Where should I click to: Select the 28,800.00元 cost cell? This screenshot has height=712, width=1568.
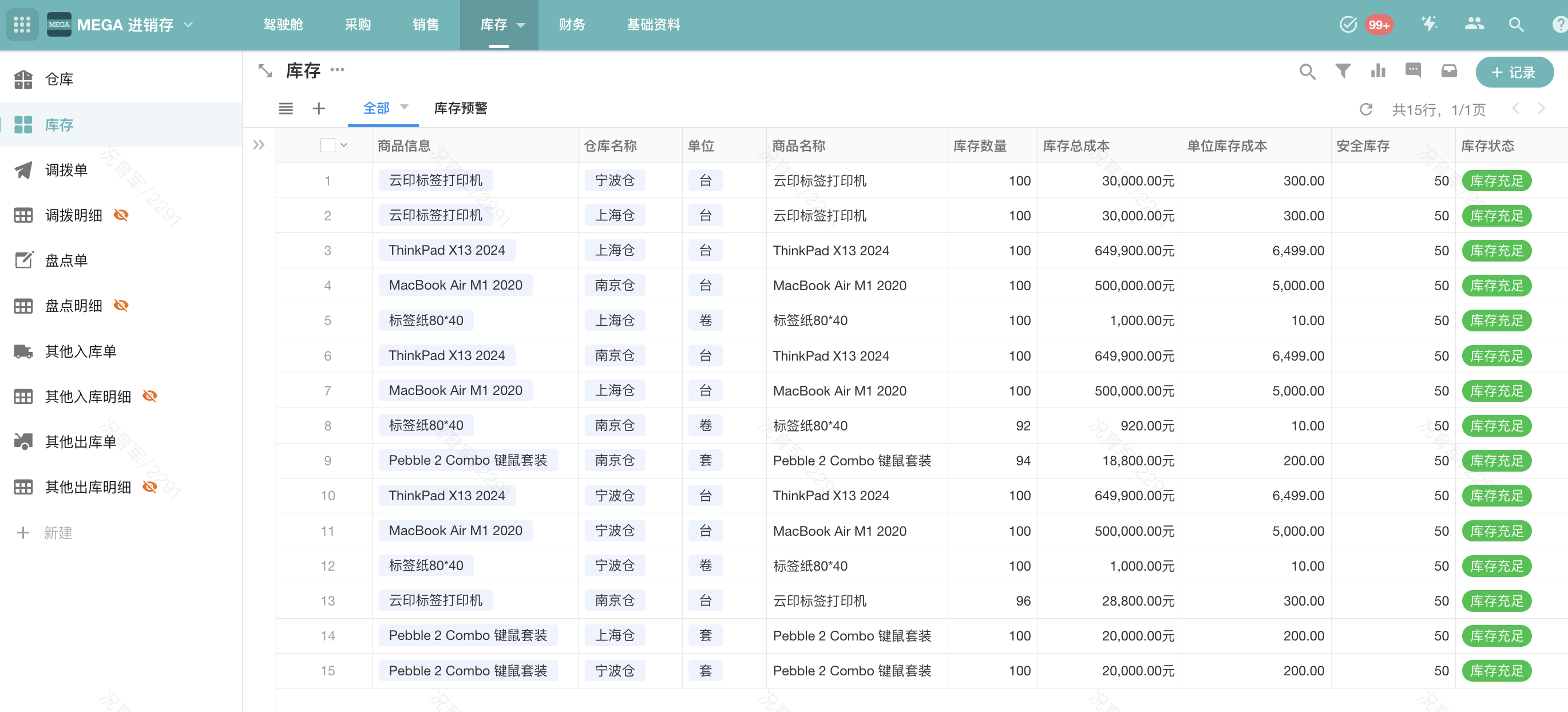tap(1110, 600)
